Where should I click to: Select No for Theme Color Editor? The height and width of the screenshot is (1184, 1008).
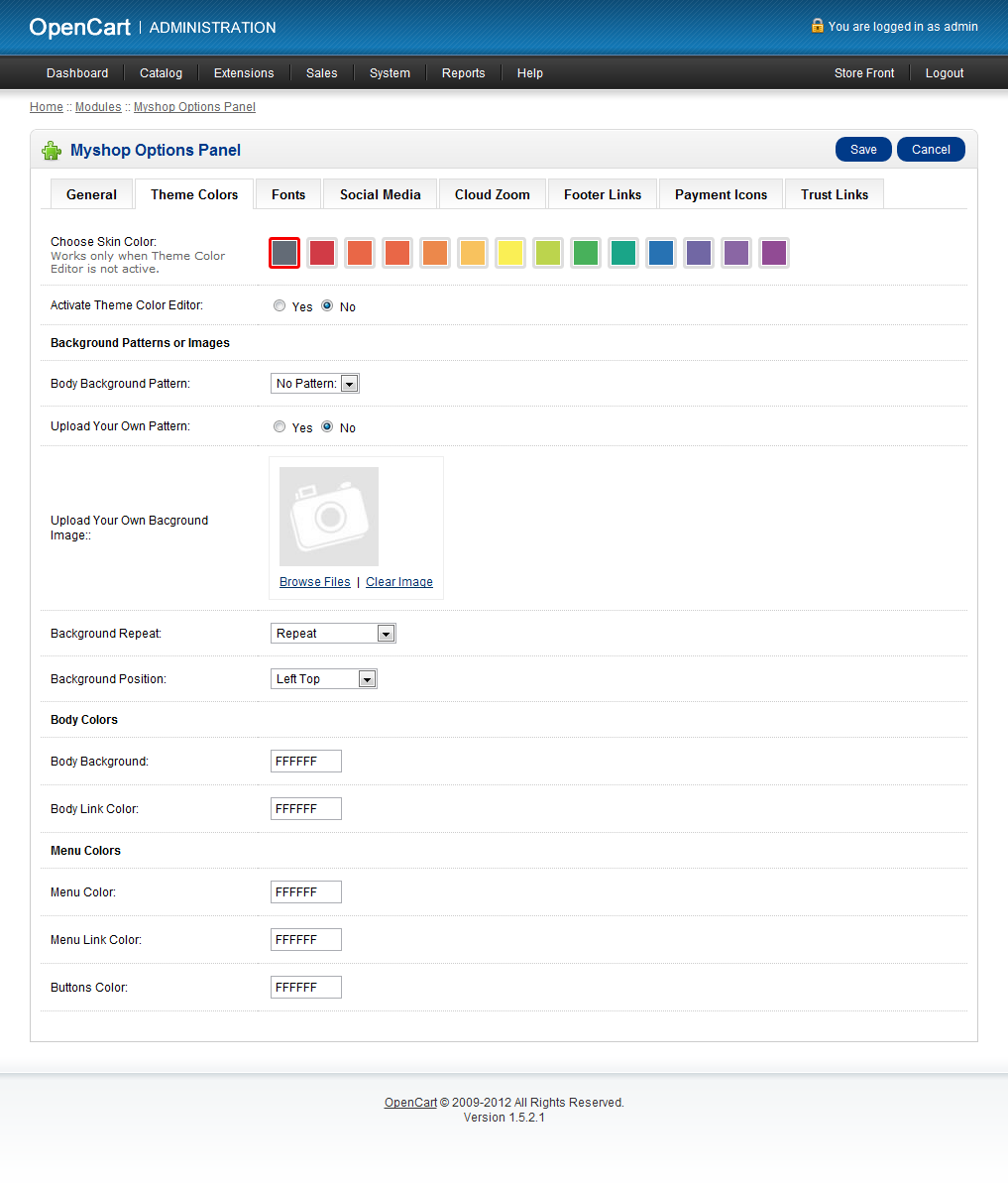click(x=327, y=305)
